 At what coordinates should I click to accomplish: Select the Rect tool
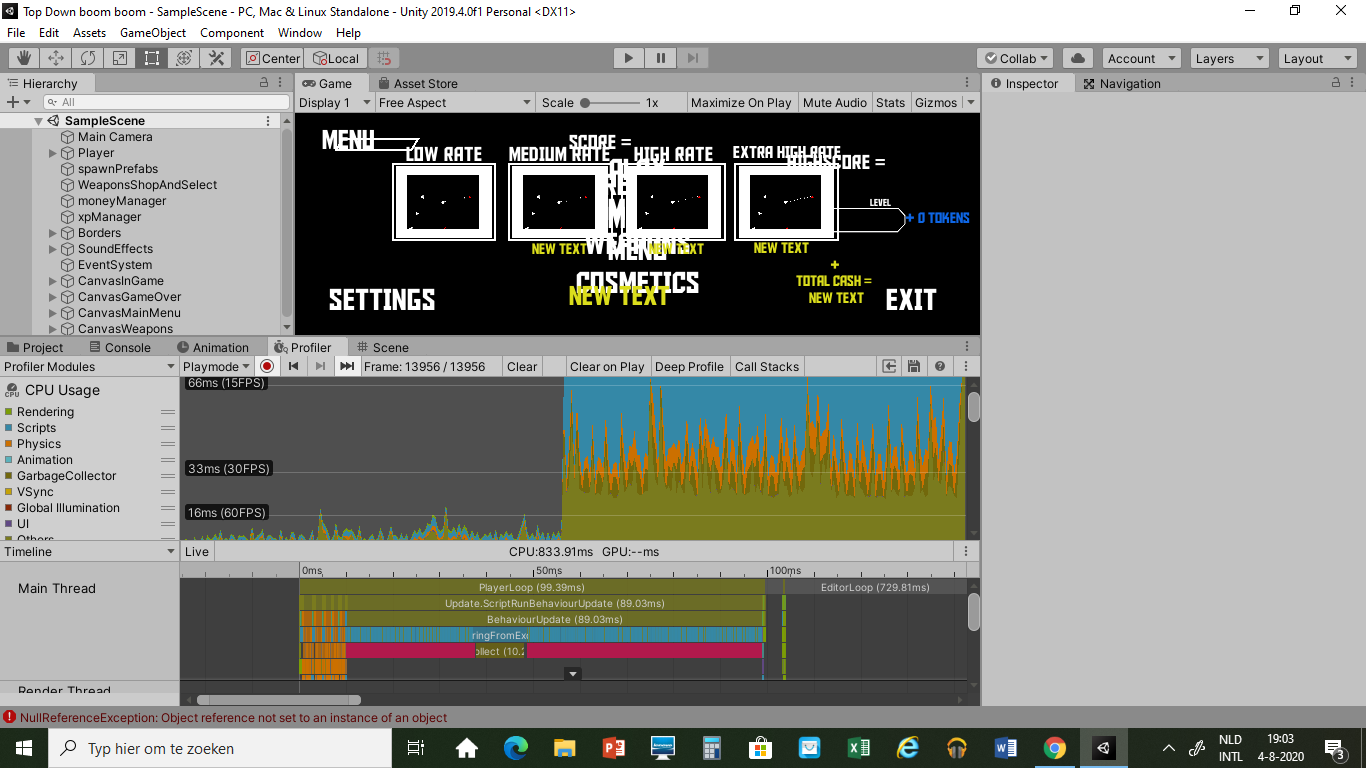[152, 58]
